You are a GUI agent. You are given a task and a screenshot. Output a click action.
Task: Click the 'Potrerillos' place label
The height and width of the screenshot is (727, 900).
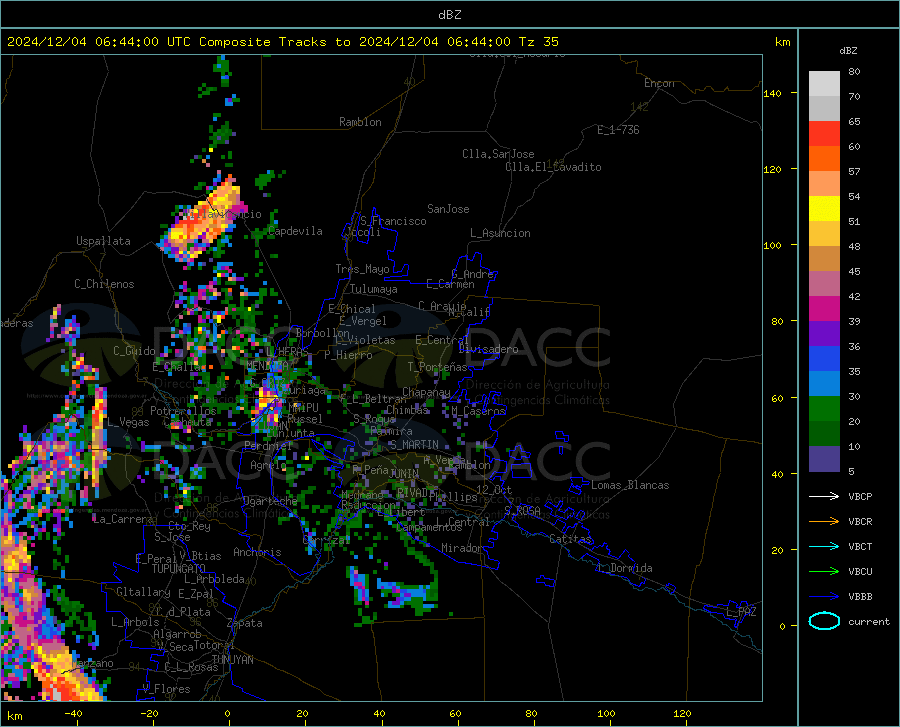(x=183, y=411)
